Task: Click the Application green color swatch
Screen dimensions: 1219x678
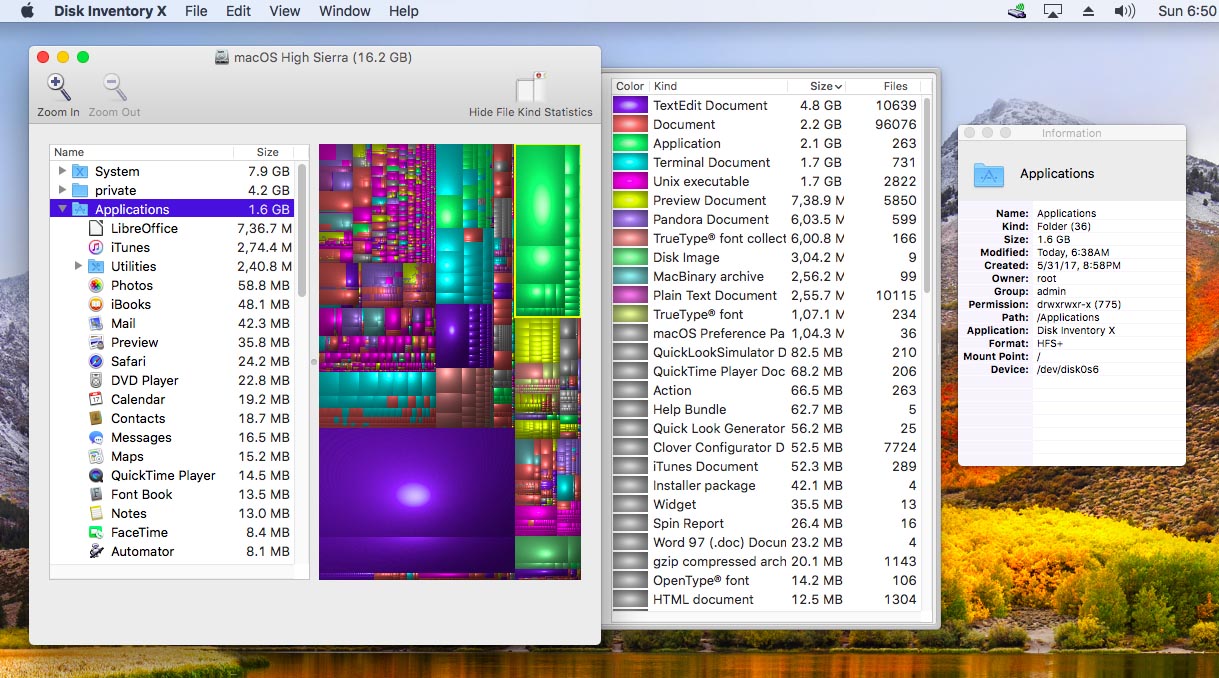Action: tap(630, 143)
